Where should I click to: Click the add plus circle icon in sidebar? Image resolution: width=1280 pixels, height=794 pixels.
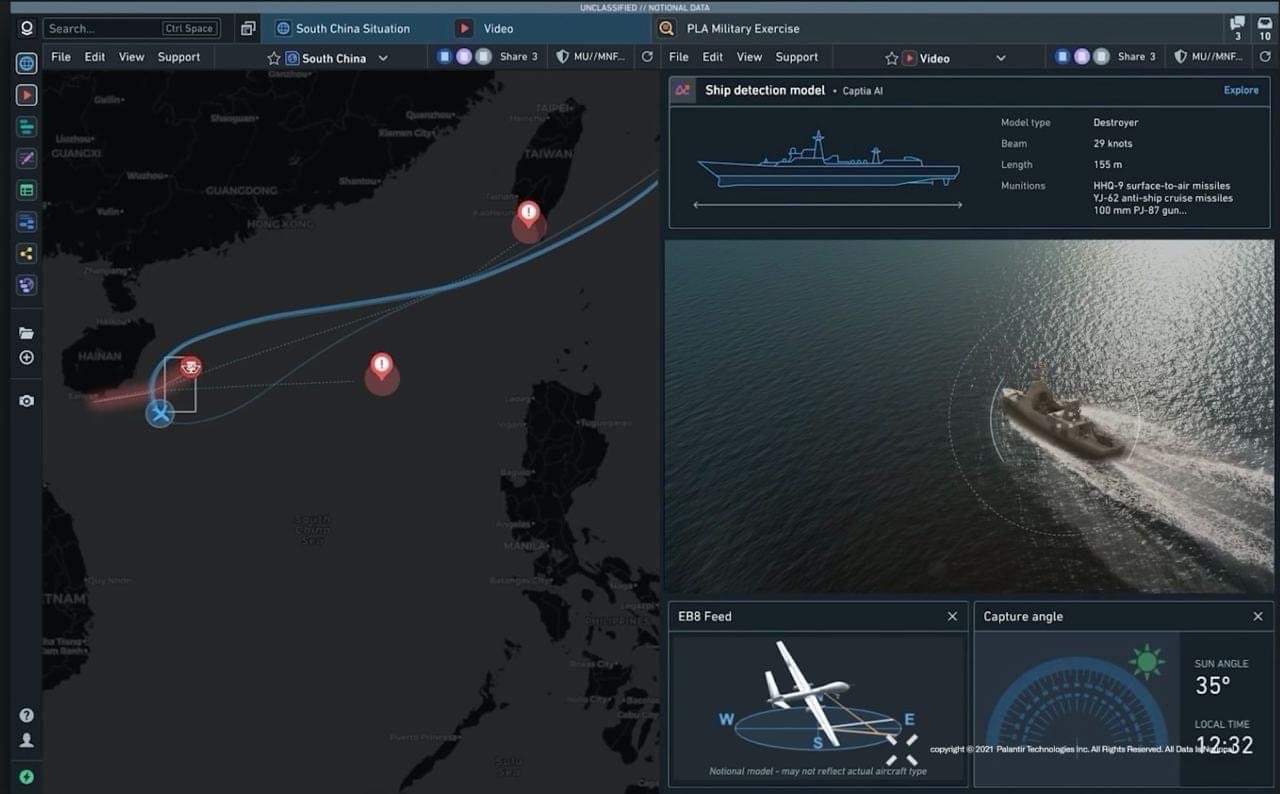pyautogui.click(x=27, y=358)
